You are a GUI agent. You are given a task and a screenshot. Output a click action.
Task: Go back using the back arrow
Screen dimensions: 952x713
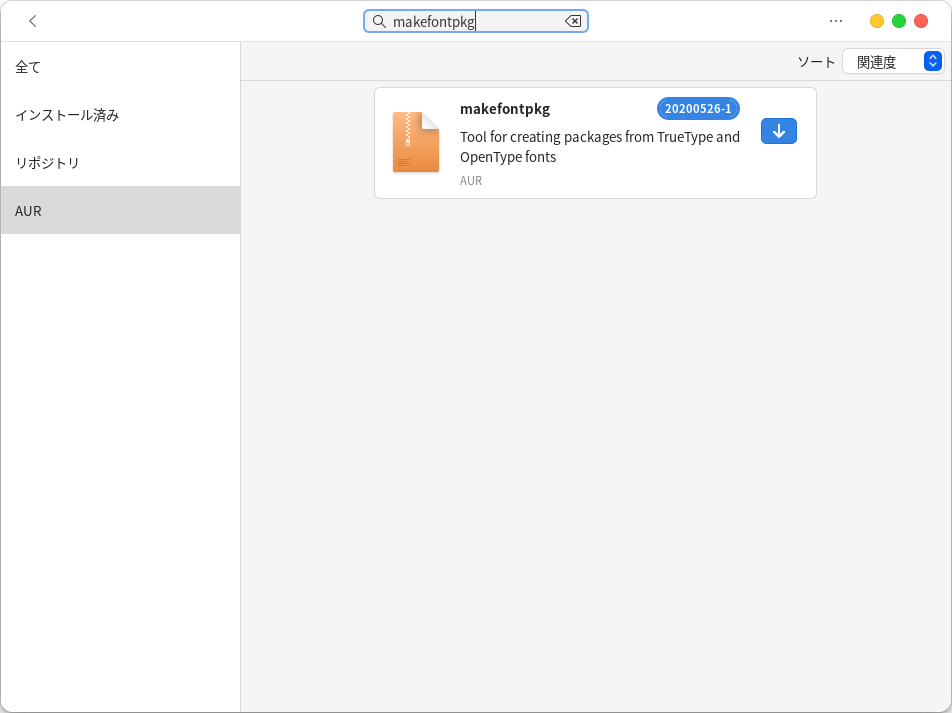33,21
